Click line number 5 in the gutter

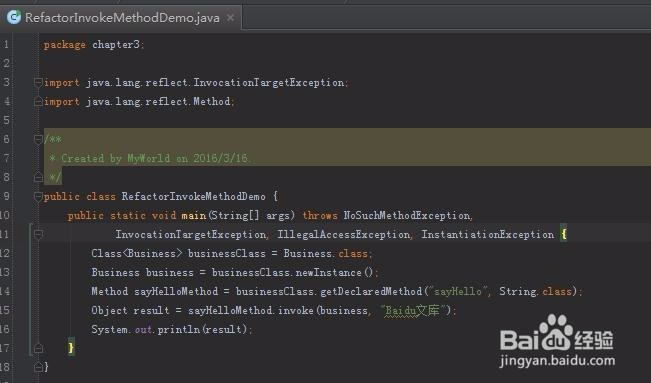click(x=5, y=120)
